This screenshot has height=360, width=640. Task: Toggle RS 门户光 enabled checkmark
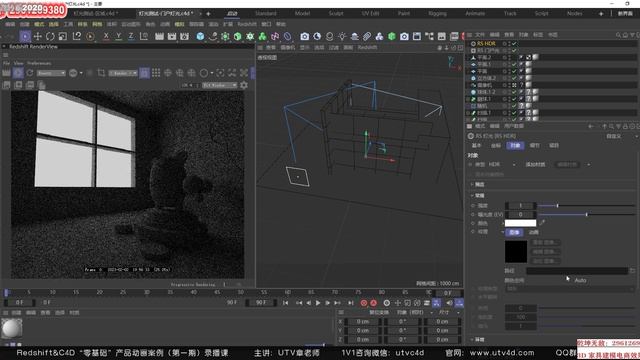(x=514, y=50)
